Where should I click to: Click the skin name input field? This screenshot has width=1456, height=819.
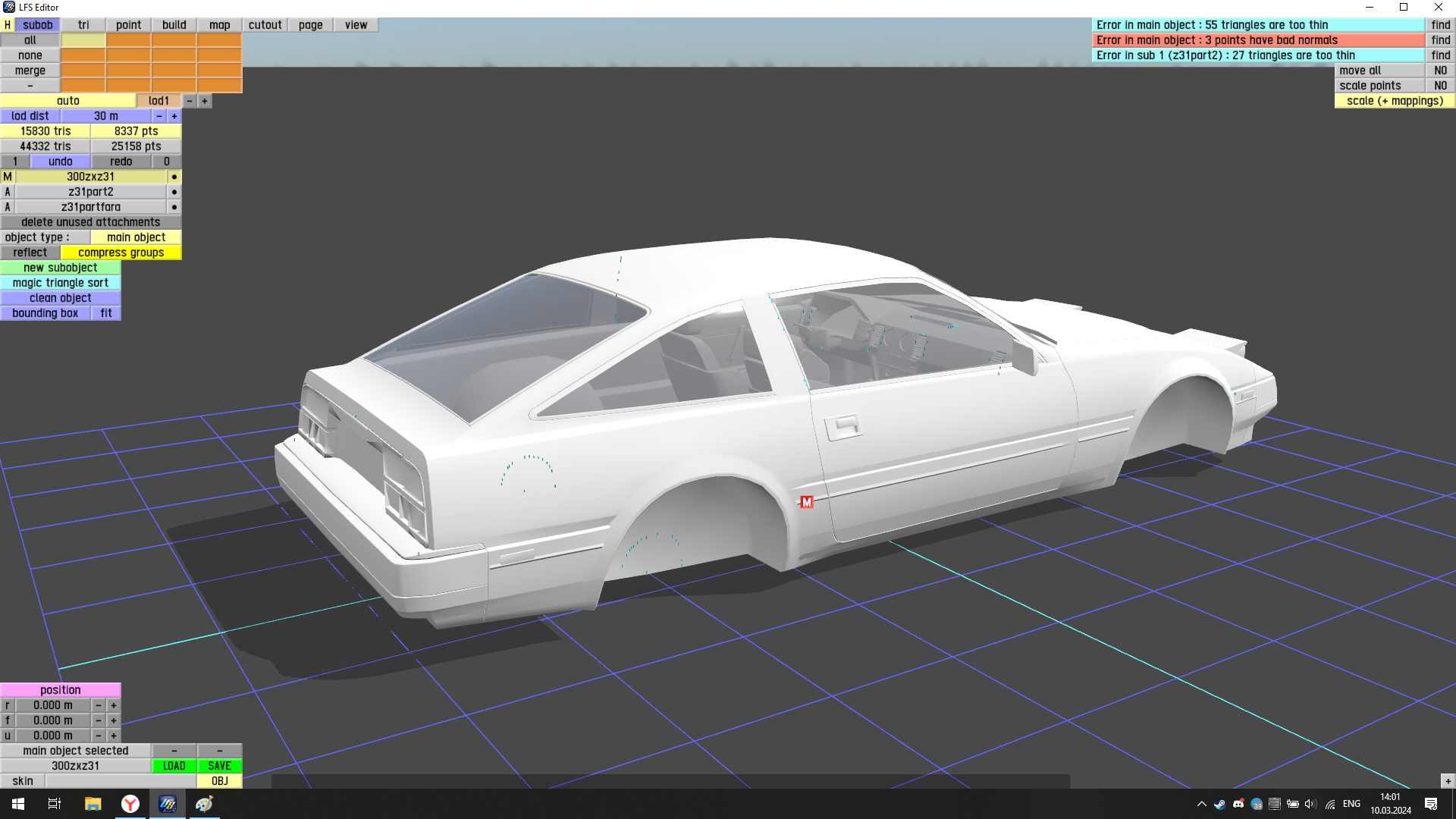click(x=121, y=781)
